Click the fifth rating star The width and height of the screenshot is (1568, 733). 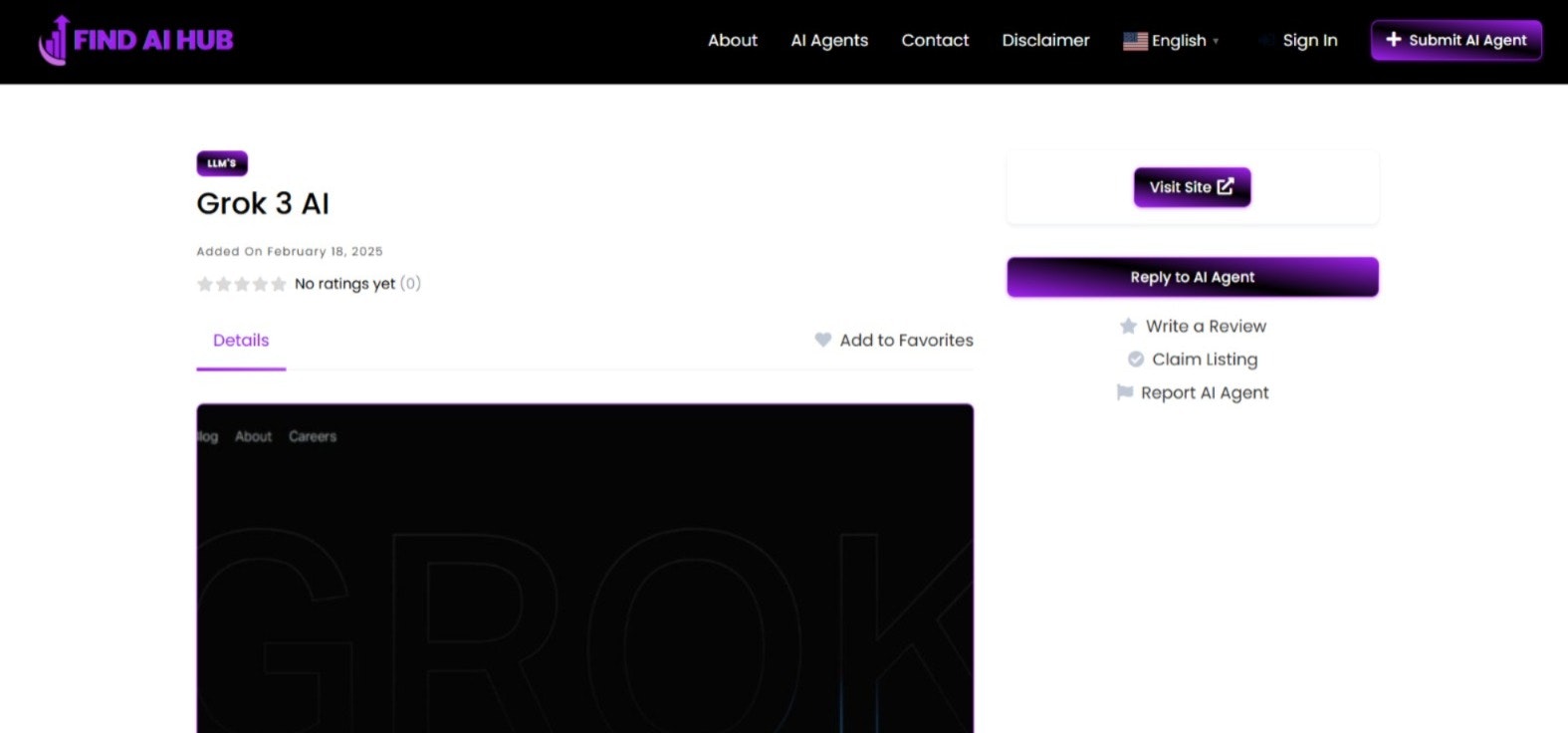coord(279,284)
